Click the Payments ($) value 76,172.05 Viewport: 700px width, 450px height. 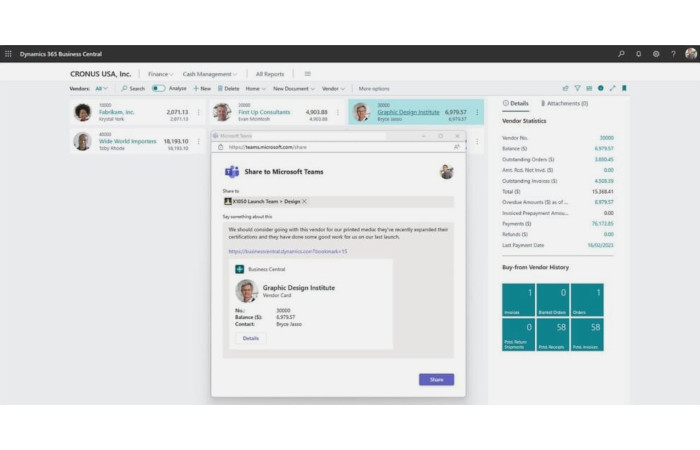602,224
